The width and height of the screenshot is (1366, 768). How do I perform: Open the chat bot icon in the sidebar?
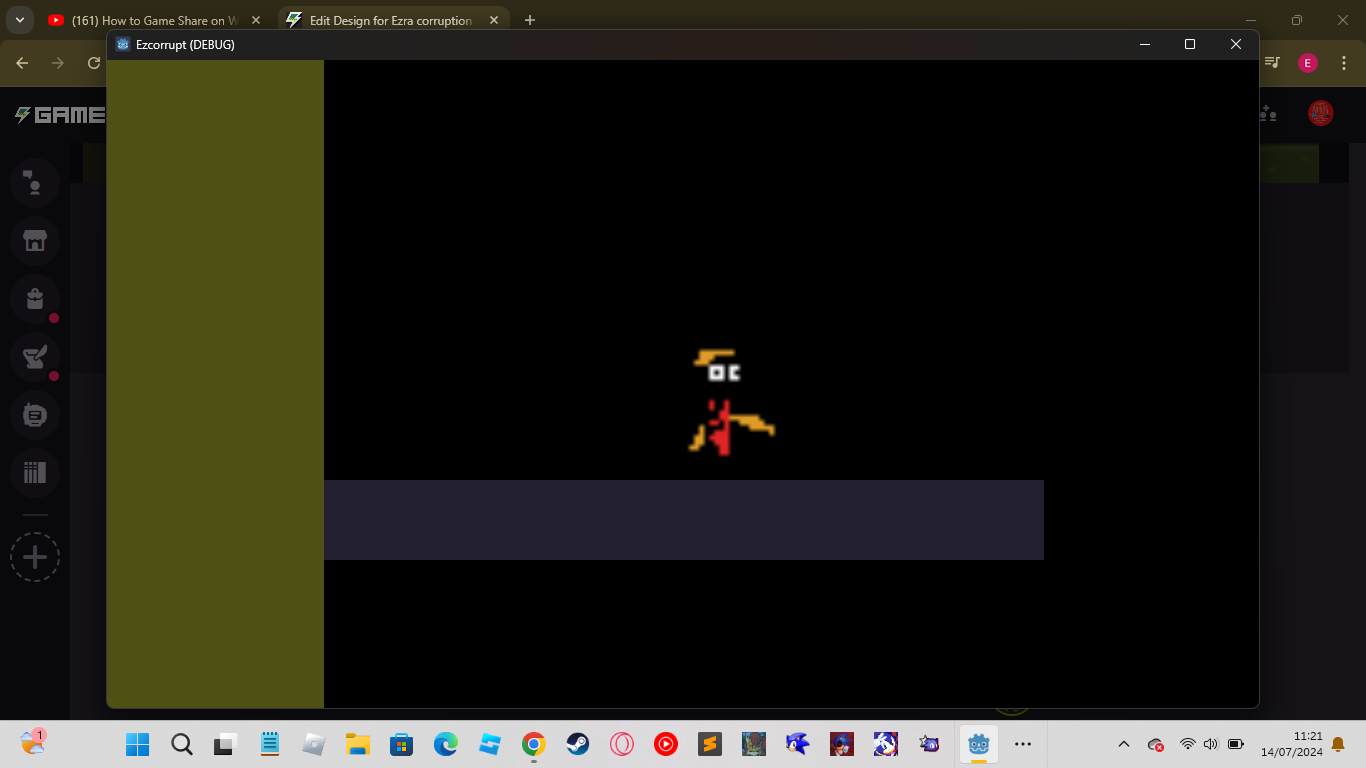tap(35, 415)
